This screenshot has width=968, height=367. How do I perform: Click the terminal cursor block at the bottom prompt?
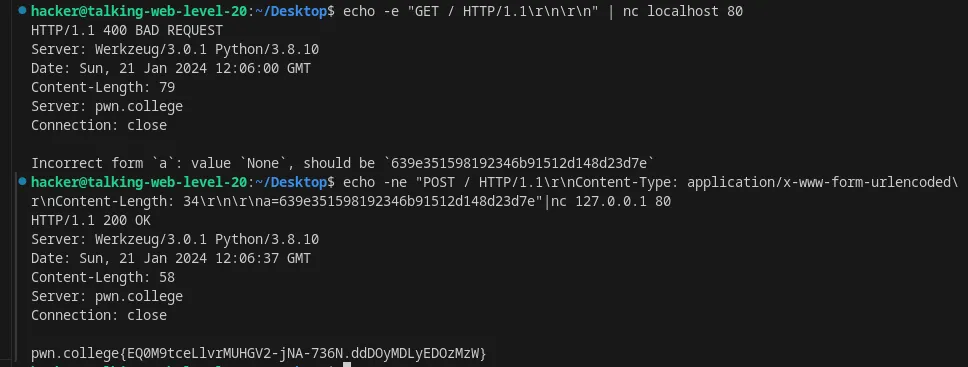(x=347, y=365)
